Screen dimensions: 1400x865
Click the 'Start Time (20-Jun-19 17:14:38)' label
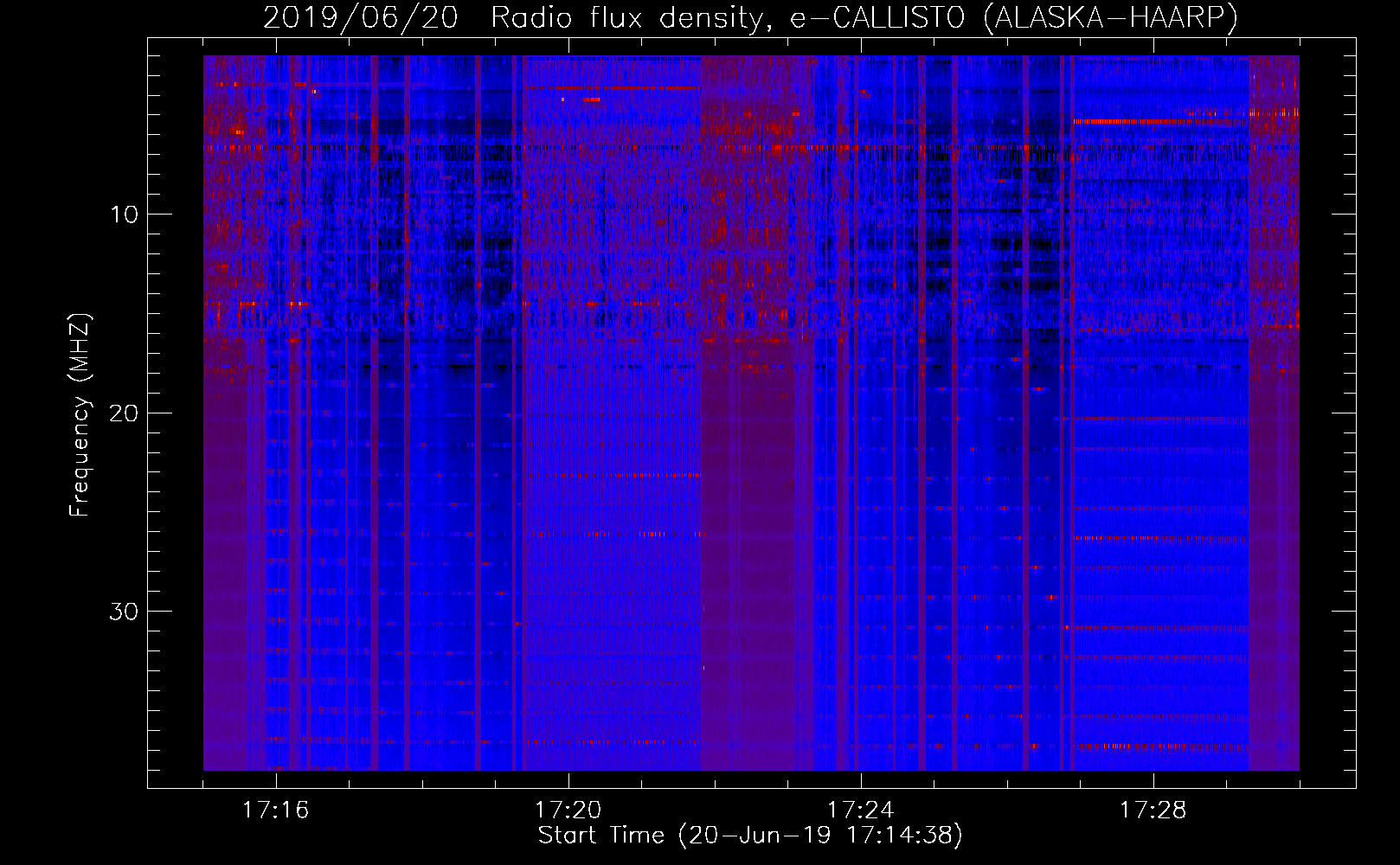750,836
